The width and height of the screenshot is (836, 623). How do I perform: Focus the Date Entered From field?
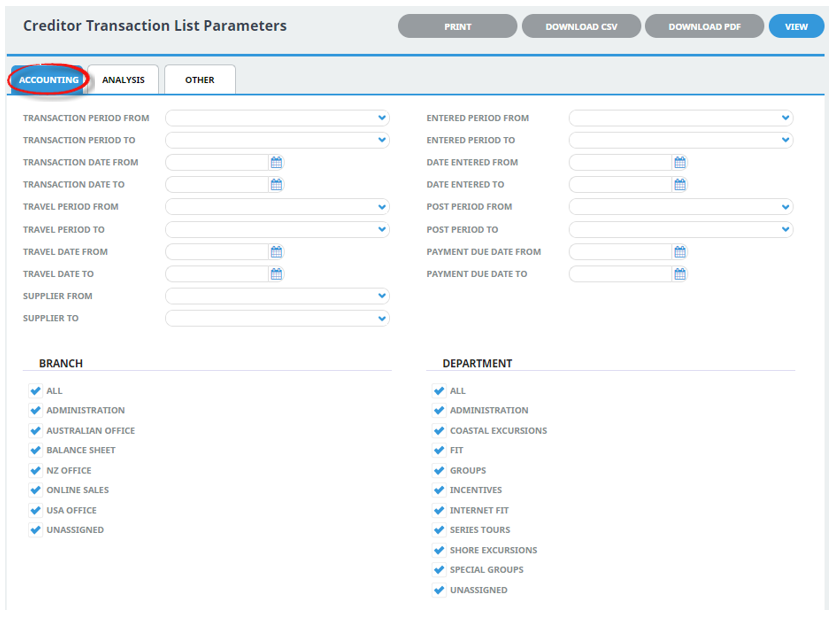pyautogui.click(x=620, y=162)
